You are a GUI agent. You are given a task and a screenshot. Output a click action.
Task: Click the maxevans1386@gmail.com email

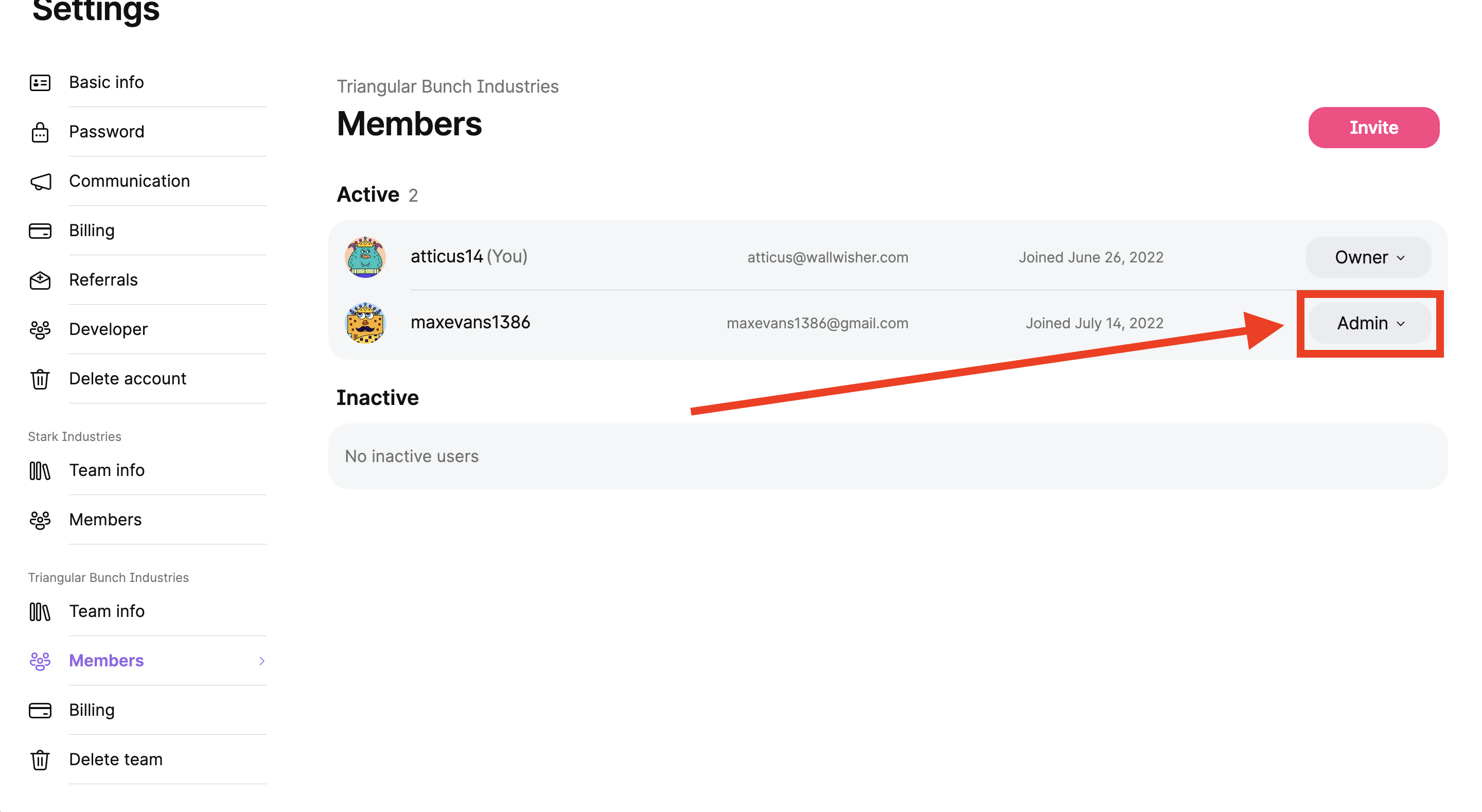pyautogui.click(x=817, y=324)
